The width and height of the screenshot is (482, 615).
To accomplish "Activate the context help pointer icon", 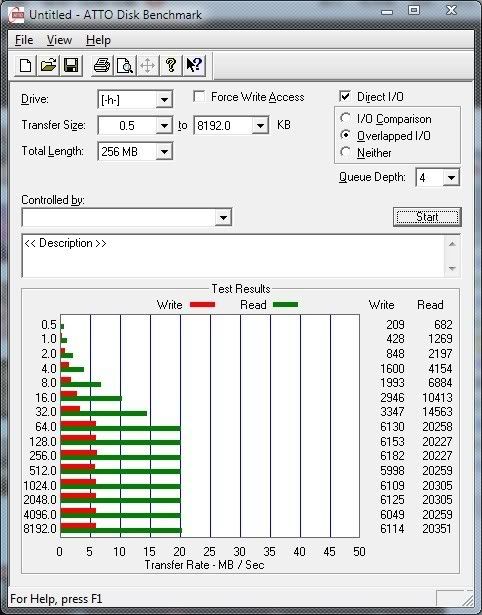I will click(x=194, y=65).
